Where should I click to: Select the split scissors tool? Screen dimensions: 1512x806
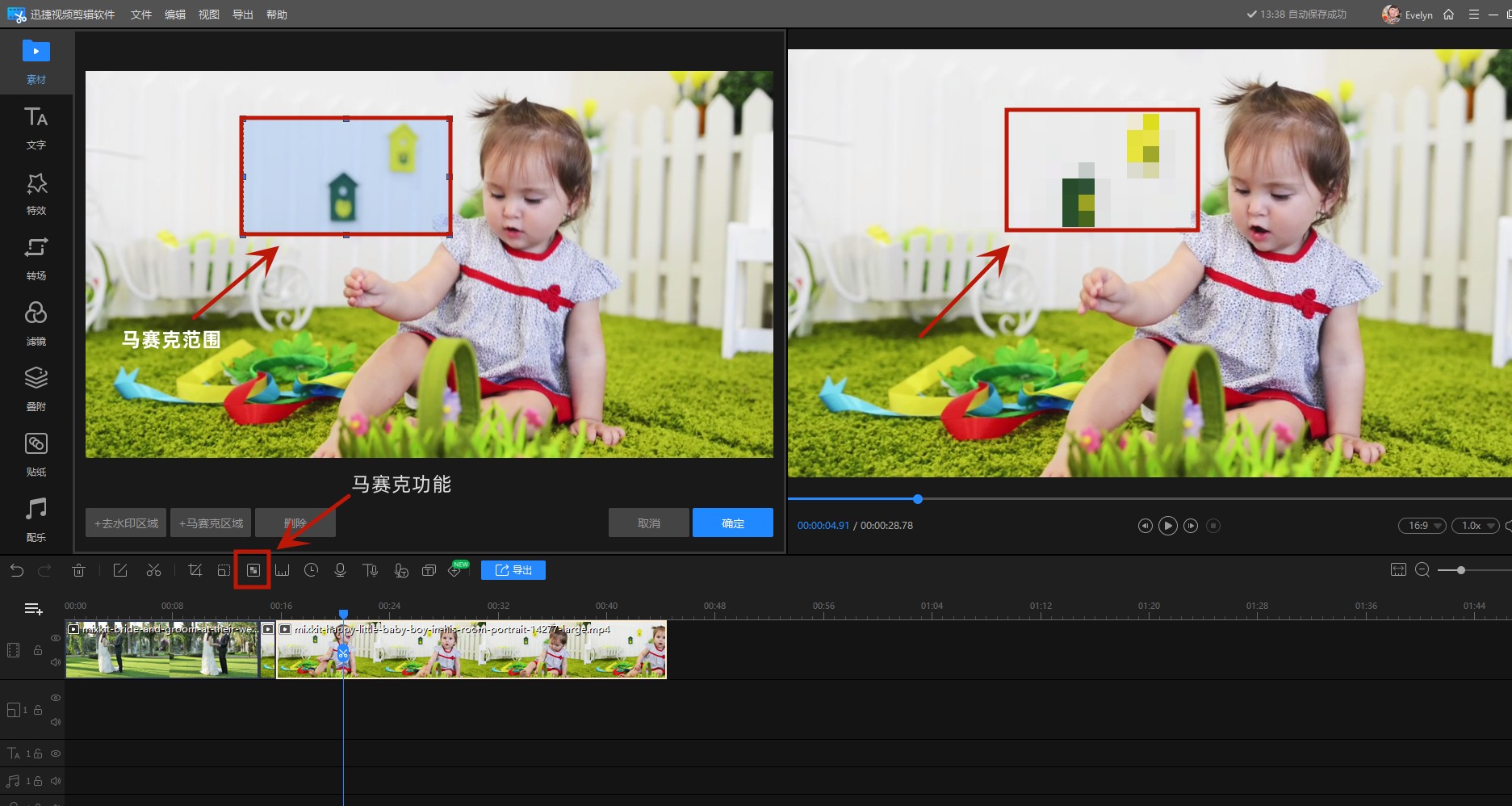coord(153,570)
